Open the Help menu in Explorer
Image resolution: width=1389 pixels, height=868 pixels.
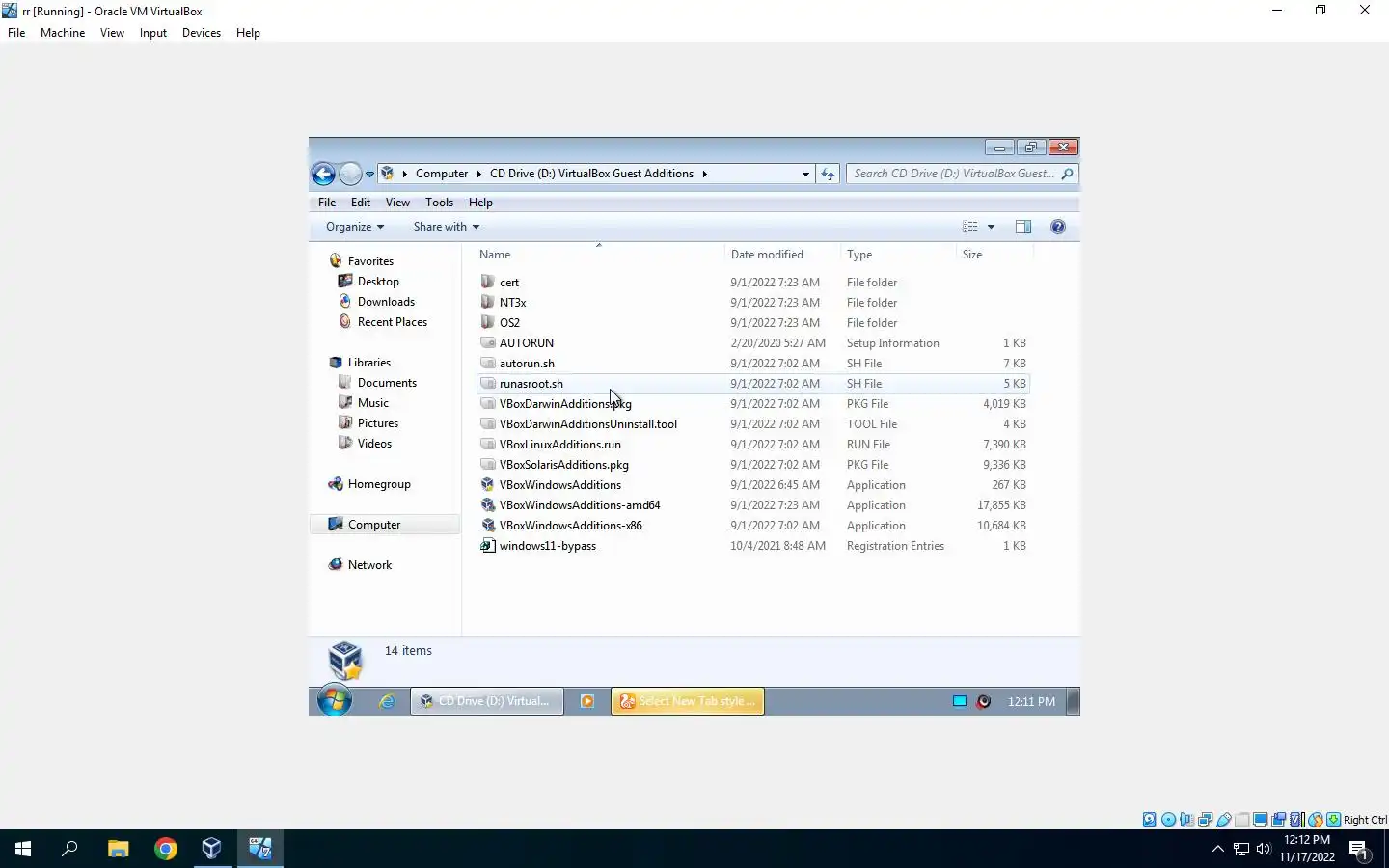point(480,203)
